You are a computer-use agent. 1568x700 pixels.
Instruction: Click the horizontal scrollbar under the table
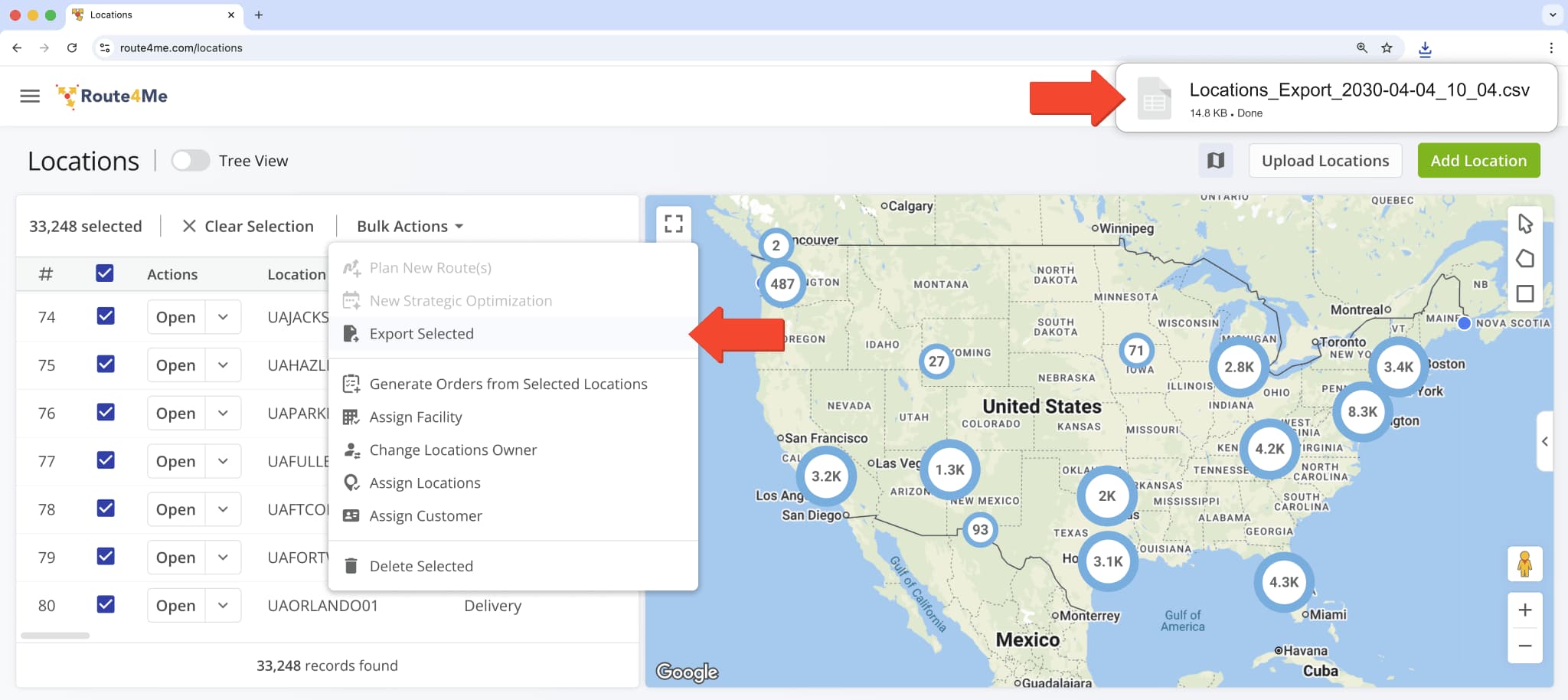point(55,636)
